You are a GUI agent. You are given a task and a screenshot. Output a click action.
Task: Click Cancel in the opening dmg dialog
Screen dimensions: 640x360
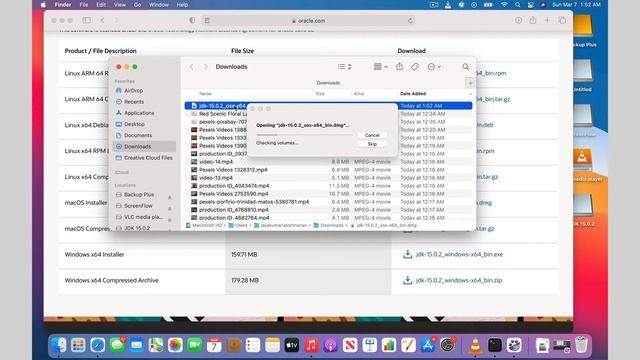click(x=372, y=135)
